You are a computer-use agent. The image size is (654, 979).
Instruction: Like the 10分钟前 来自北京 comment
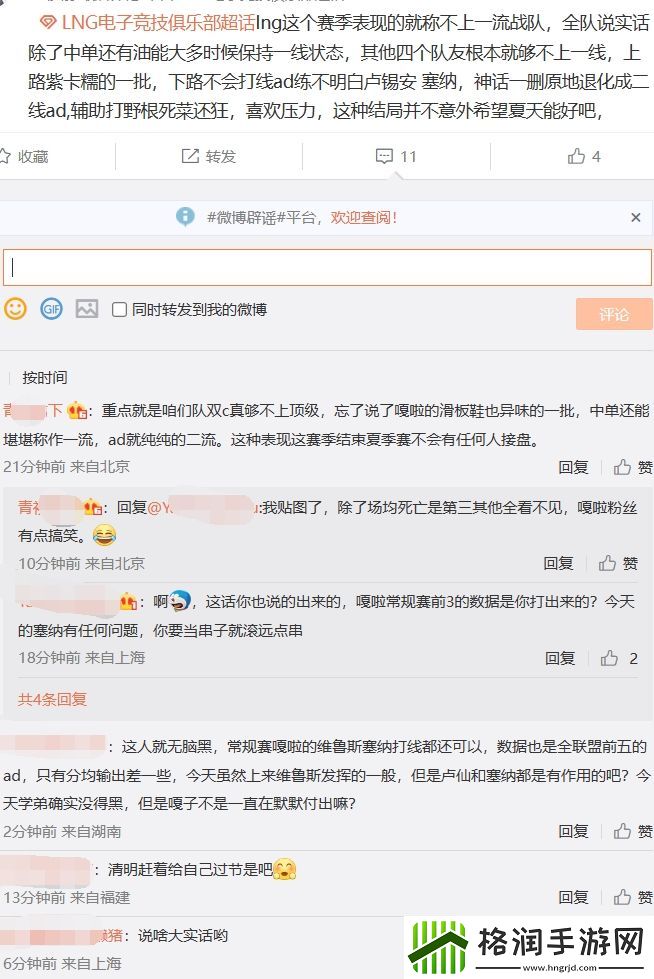click(x=618, y=563)
